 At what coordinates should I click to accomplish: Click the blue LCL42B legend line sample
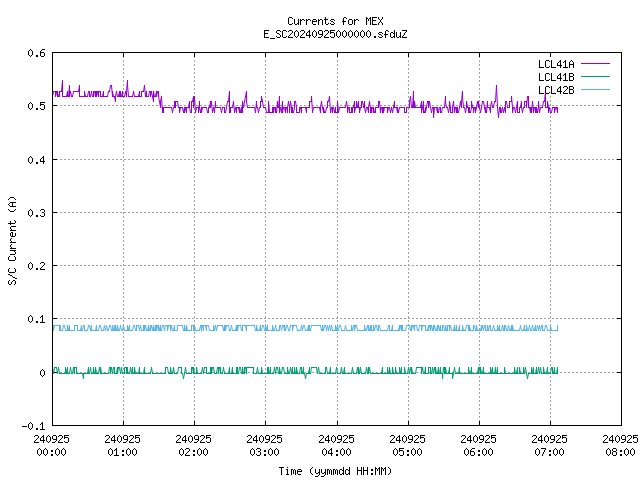click(595, 89)
